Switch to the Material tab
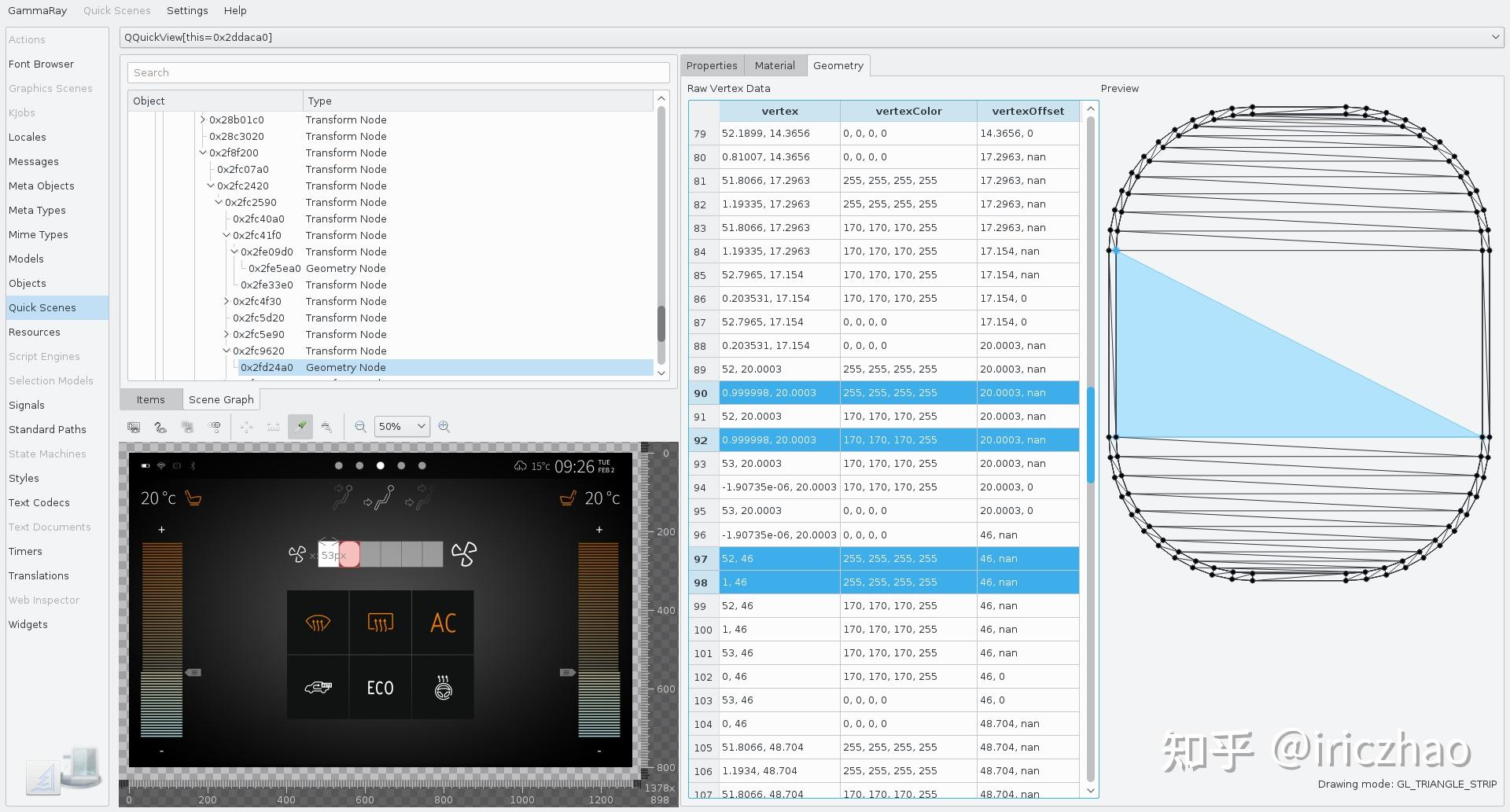Image resolution: width=1510 pixels, height=812 pixels. click(x=775, y=65)
